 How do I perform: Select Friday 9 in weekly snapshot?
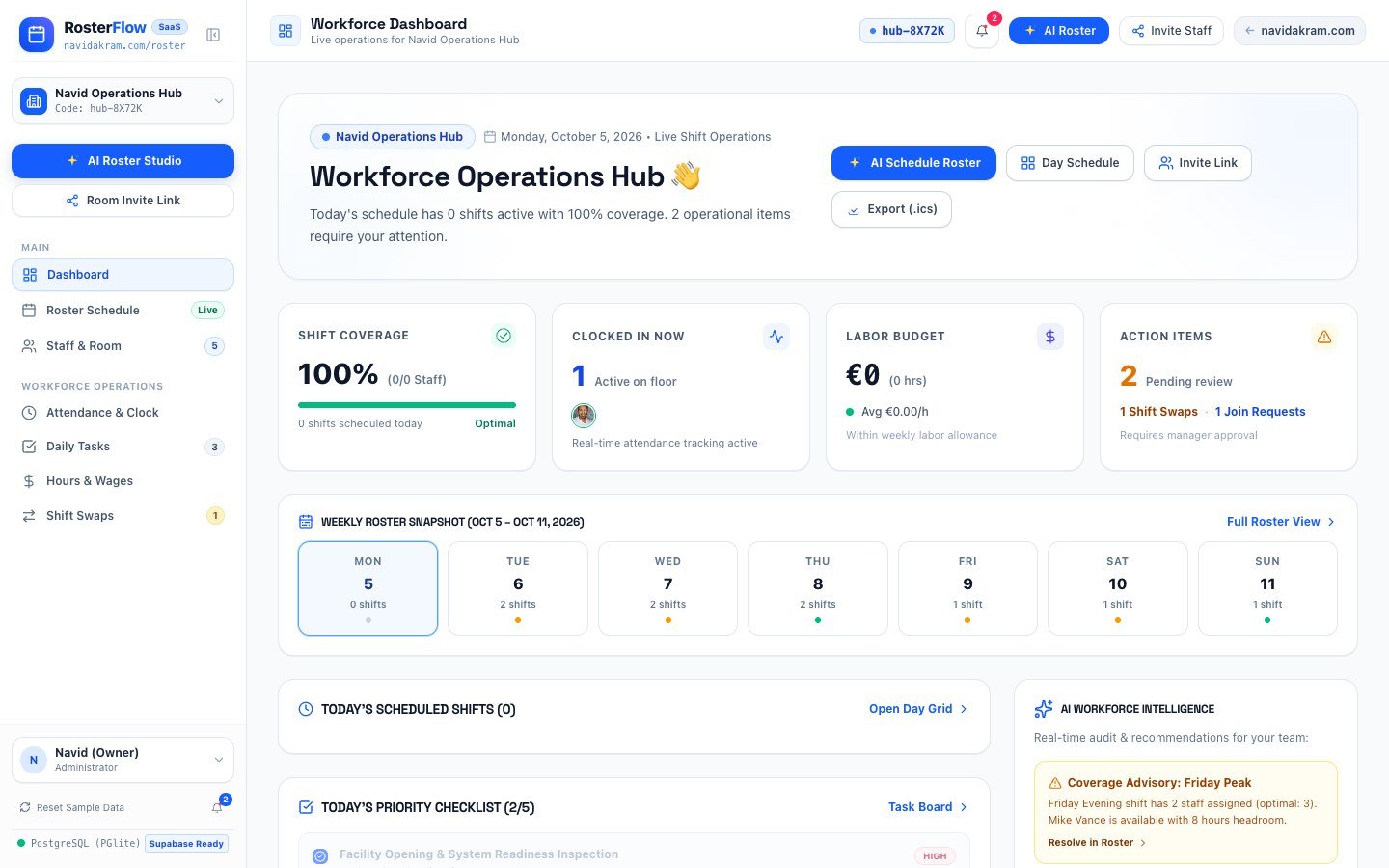(x=967, y=588)
